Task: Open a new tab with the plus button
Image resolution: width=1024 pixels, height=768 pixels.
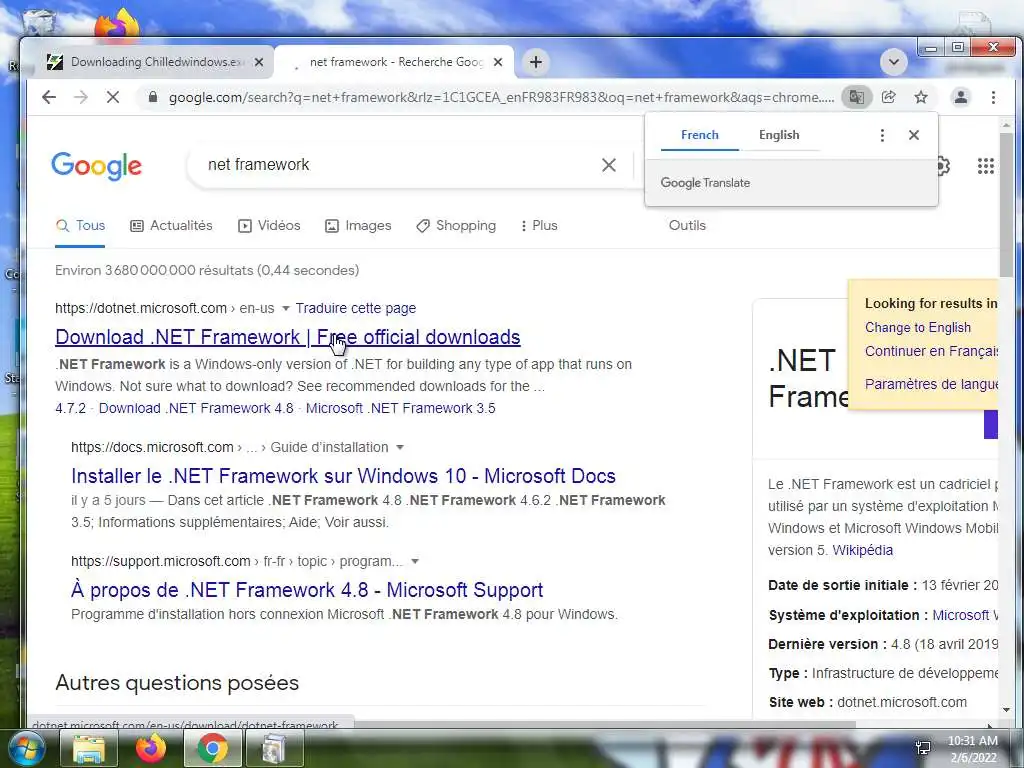Action: (536, 62)
